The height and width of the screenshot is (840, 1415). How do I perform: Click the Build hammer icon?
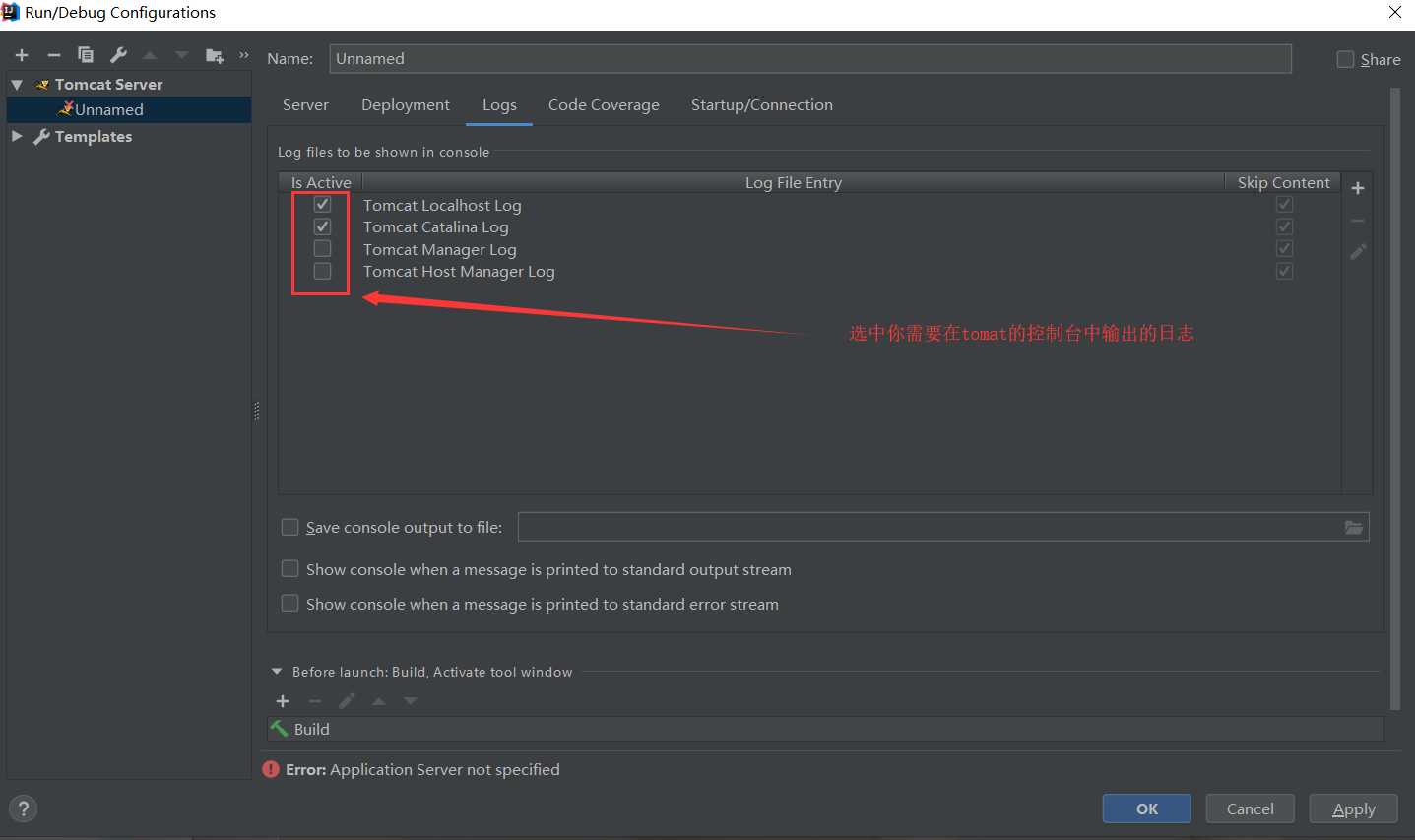pyautogui.click(x=280, y=729)
